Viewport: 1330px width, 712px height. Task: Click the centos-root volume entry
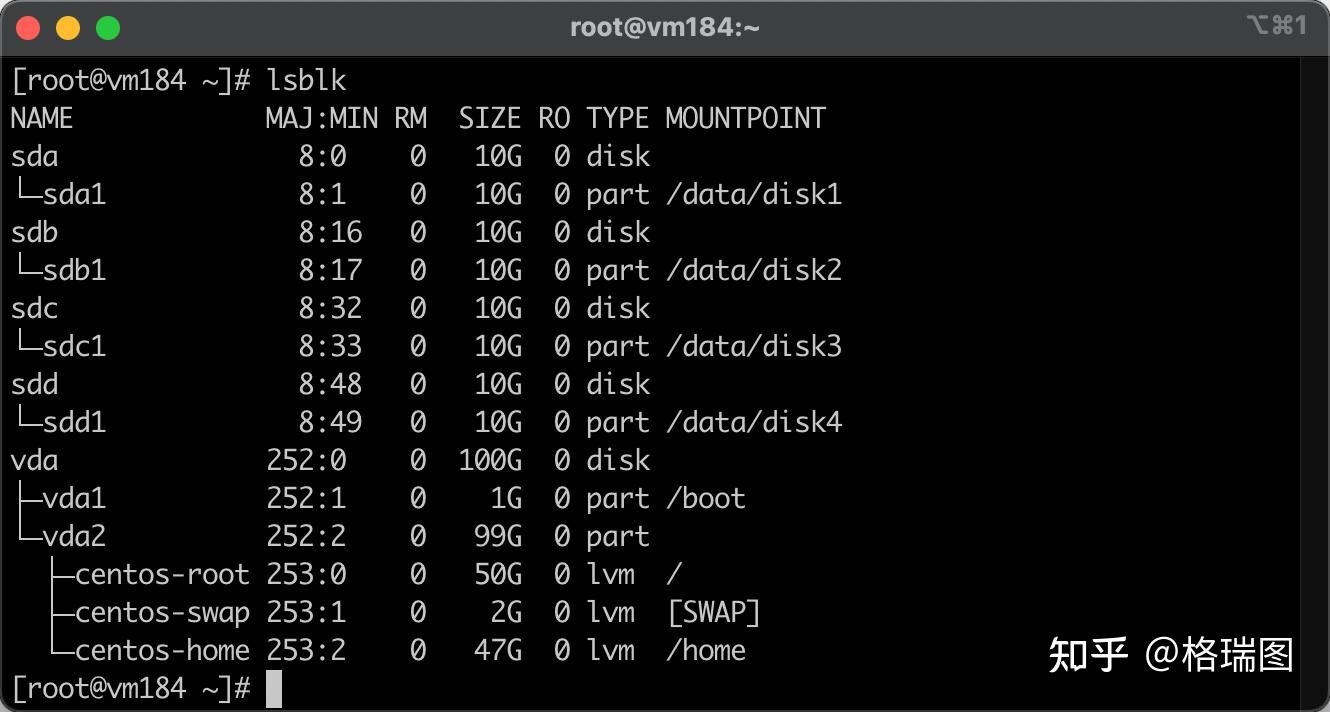(x=162, y=574)
